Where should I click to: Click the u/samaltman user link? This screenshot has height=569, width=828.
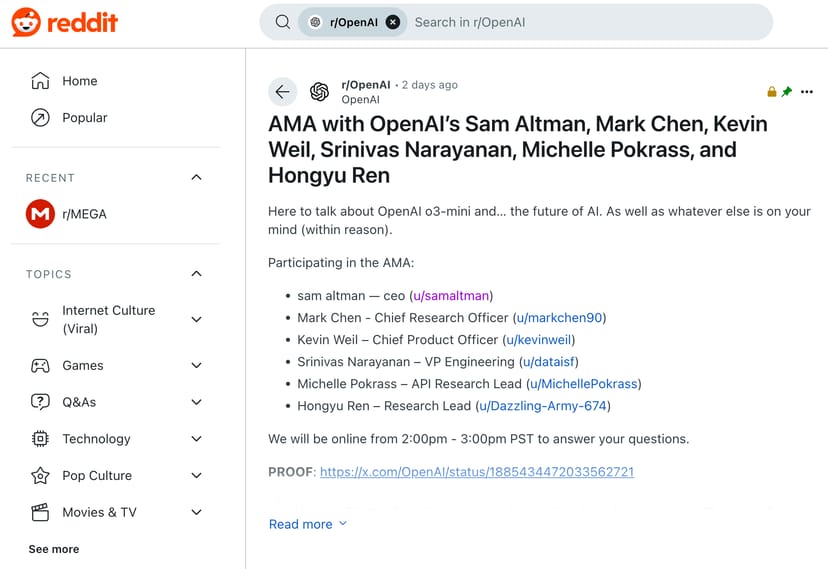(451, 296)
